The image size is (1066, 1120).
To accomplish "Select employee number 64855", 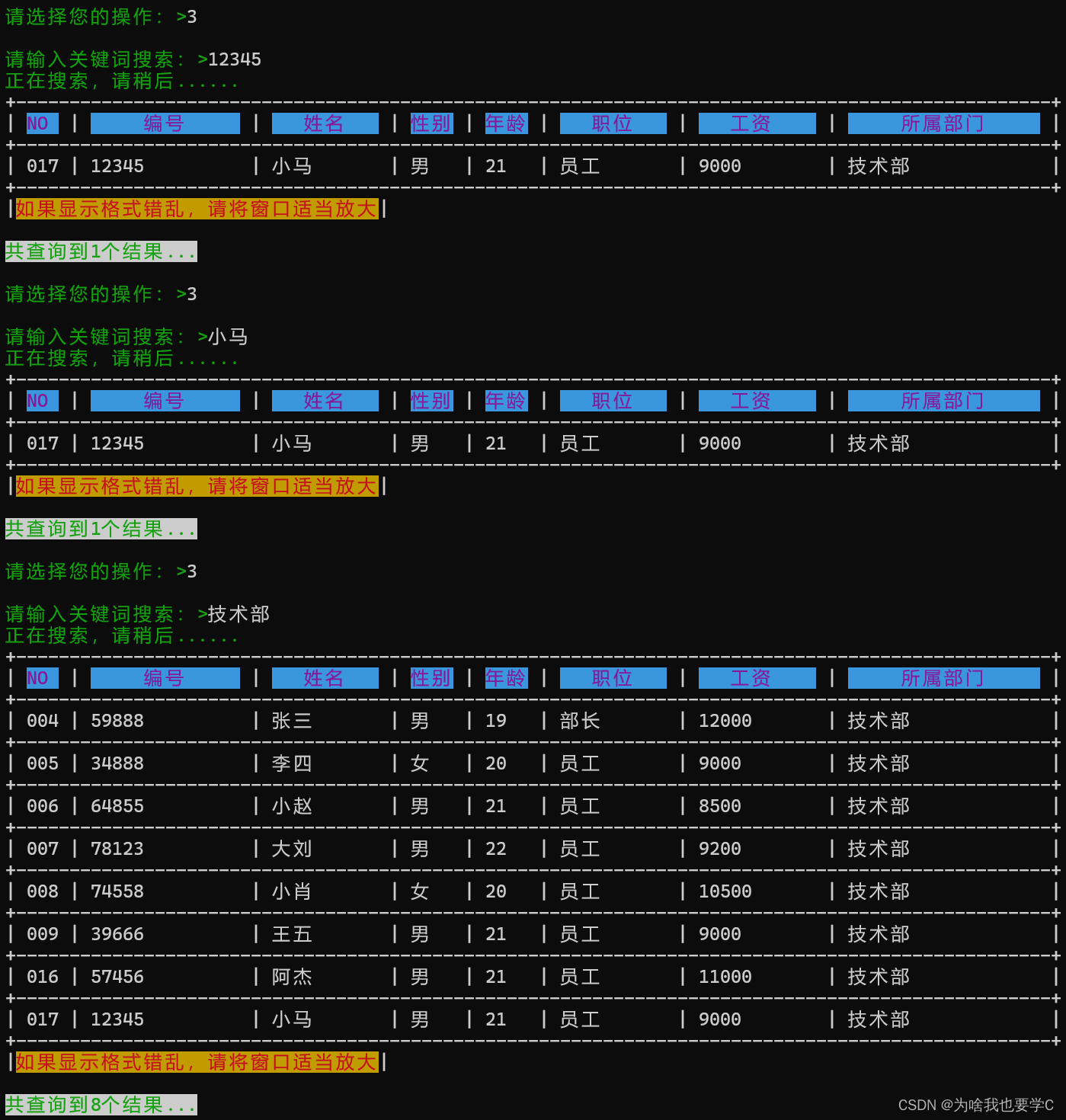I will coord(117,806).
